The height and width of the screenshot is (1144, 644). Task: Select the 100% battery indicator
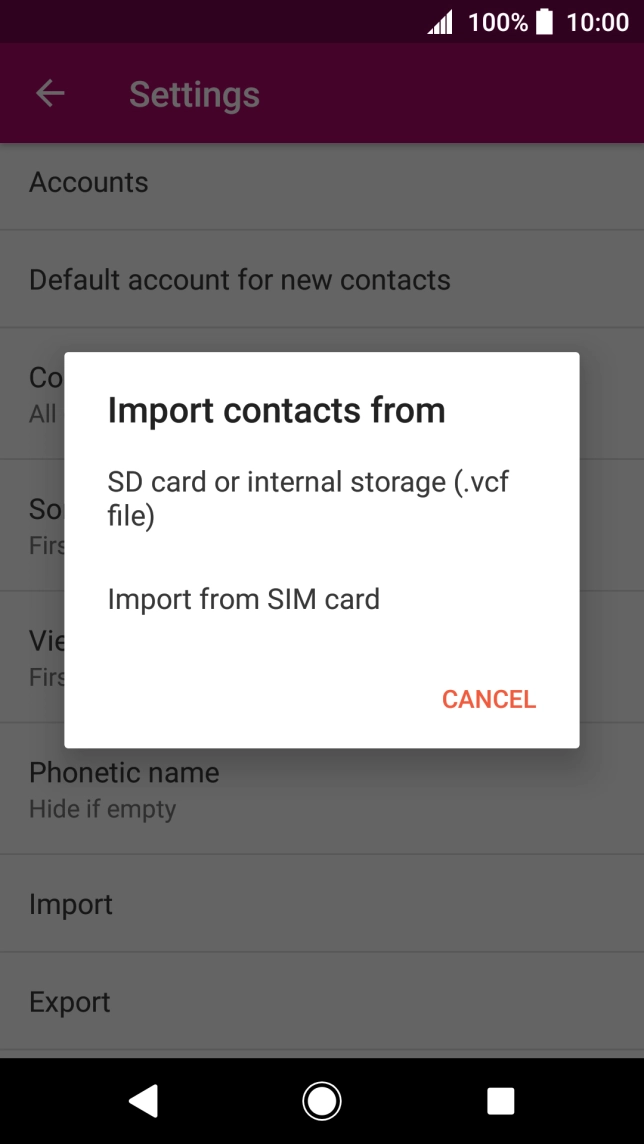(499, 21)
